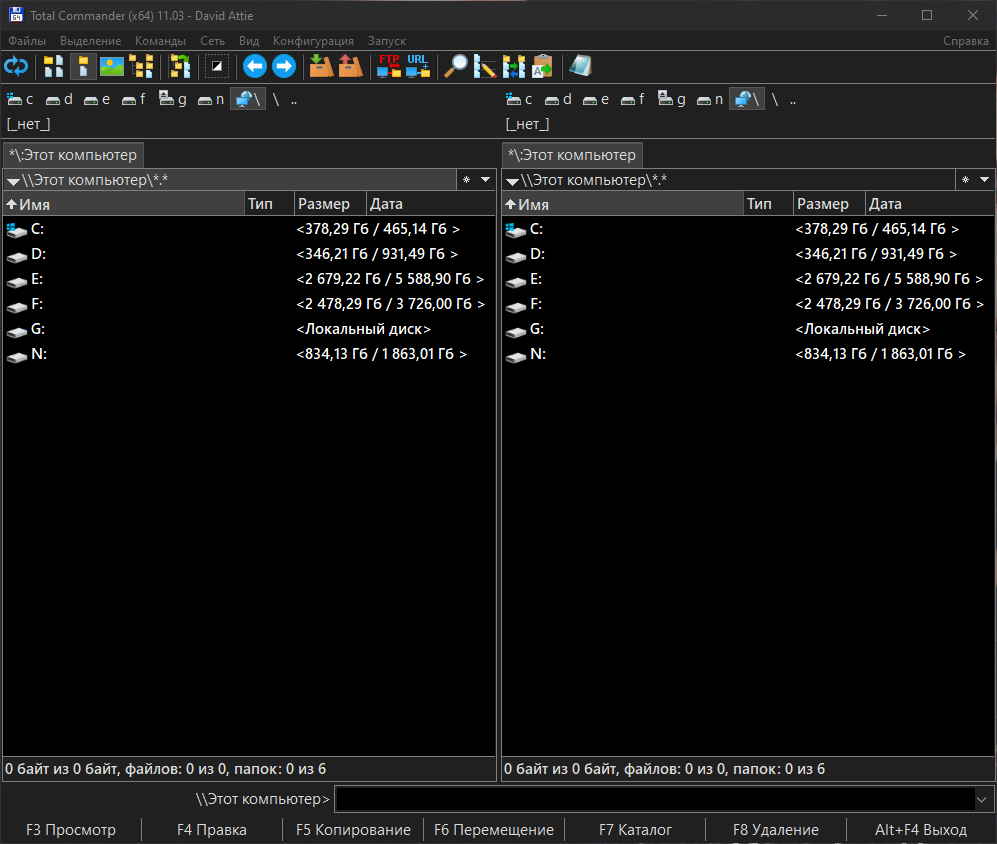Open left panel favorites asterisk button
The image size is (997, 844).
(x=467, y=180)
